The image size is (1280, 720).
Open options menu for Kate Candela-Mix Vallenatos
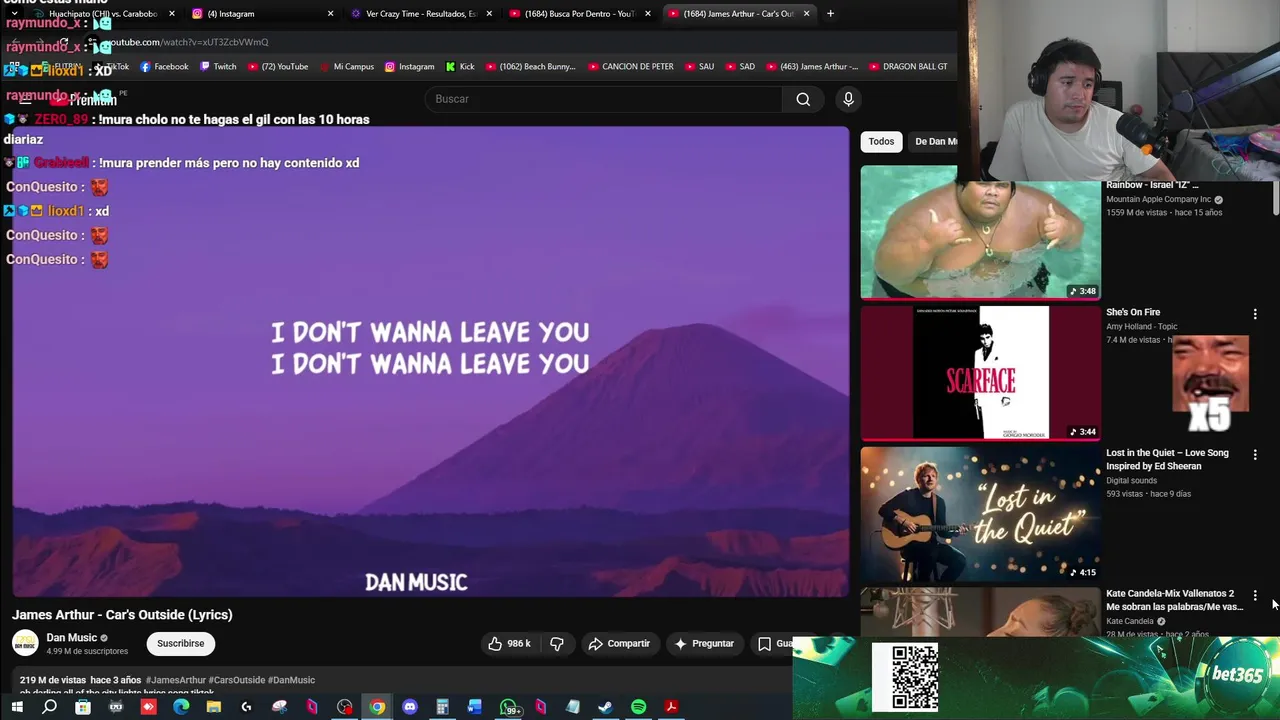(x=1255, y=595)
